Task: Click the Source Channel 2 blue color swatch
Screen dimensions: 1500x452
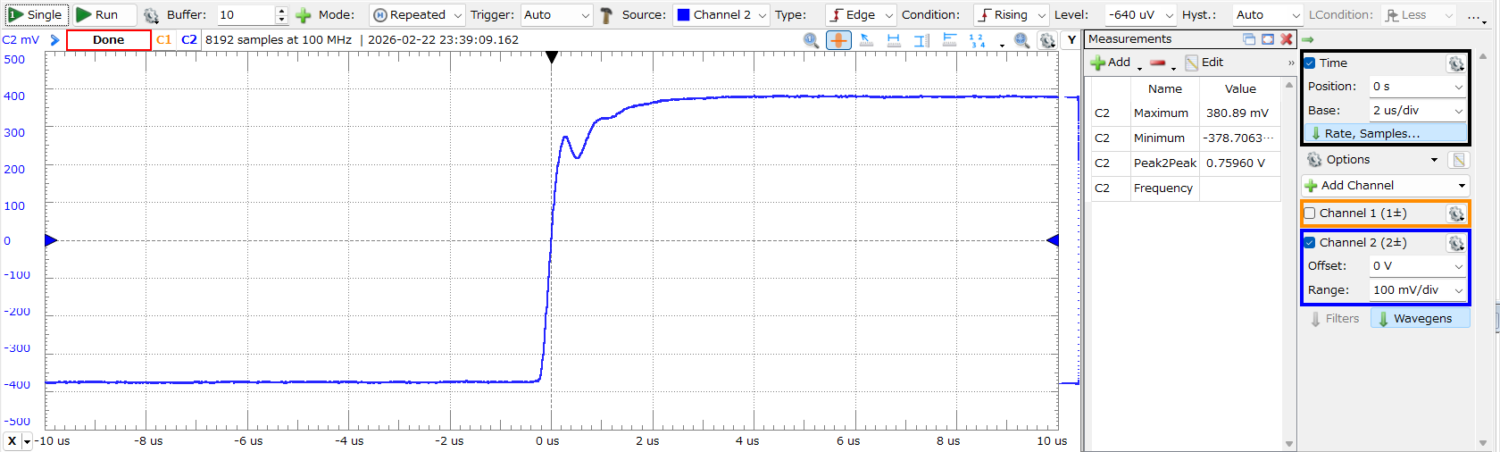Action: tap(684, 16)
